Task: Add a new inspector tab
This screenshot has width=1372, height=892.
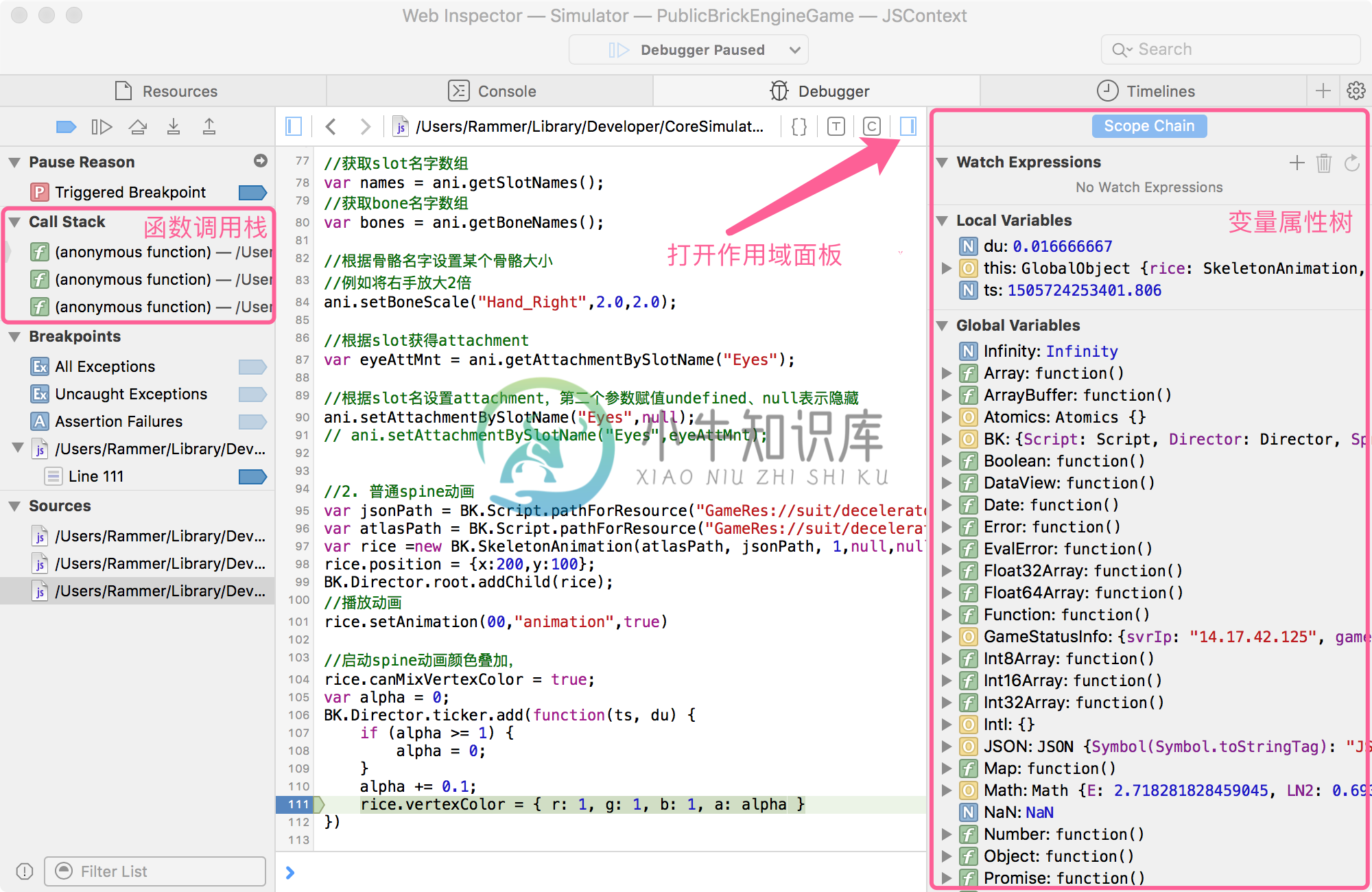Action: [x=1323, y=91]
